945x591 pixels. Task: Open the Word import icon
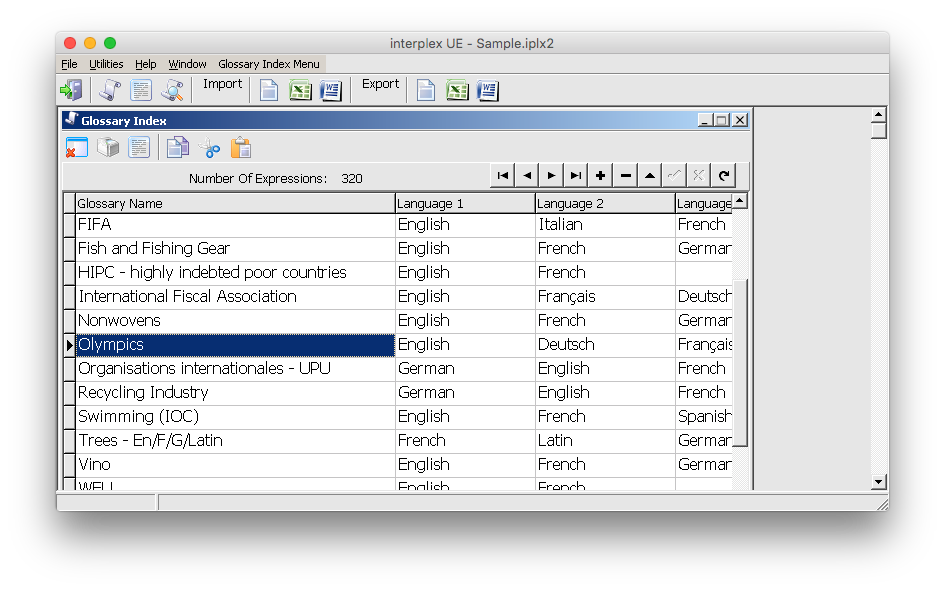(333, 90)
